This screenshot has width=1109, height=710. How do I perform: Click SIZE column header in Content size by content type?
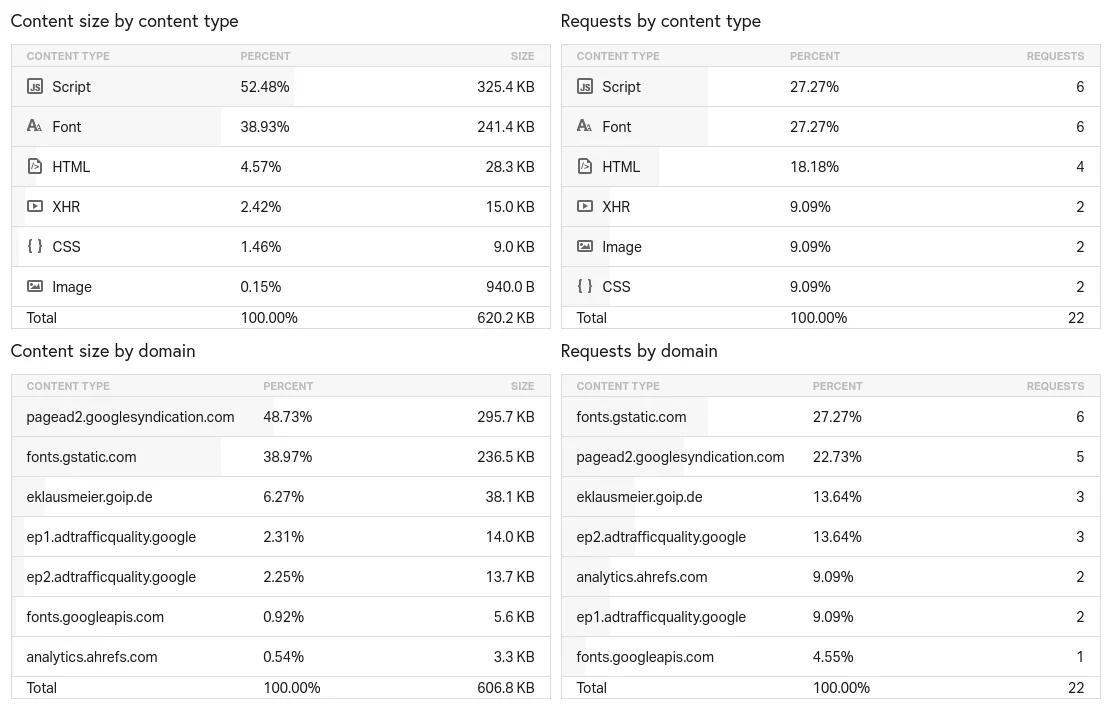(x=522, y=56)
